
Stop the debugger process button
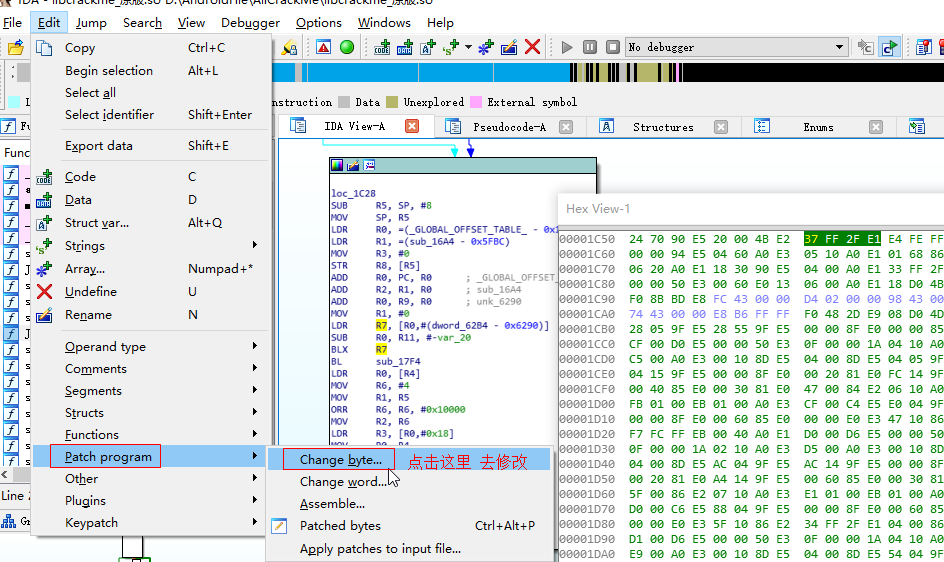click(613, 47)
